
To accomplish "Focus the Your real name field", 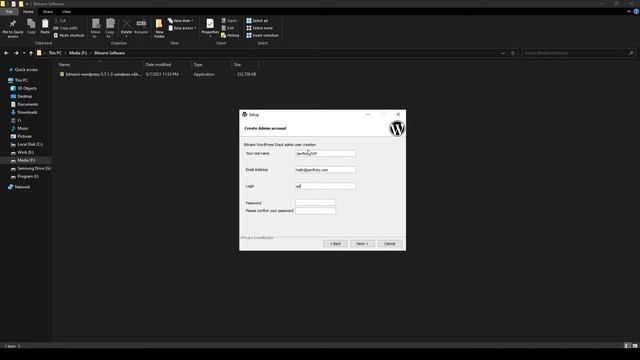I will [x=325, y=153].
